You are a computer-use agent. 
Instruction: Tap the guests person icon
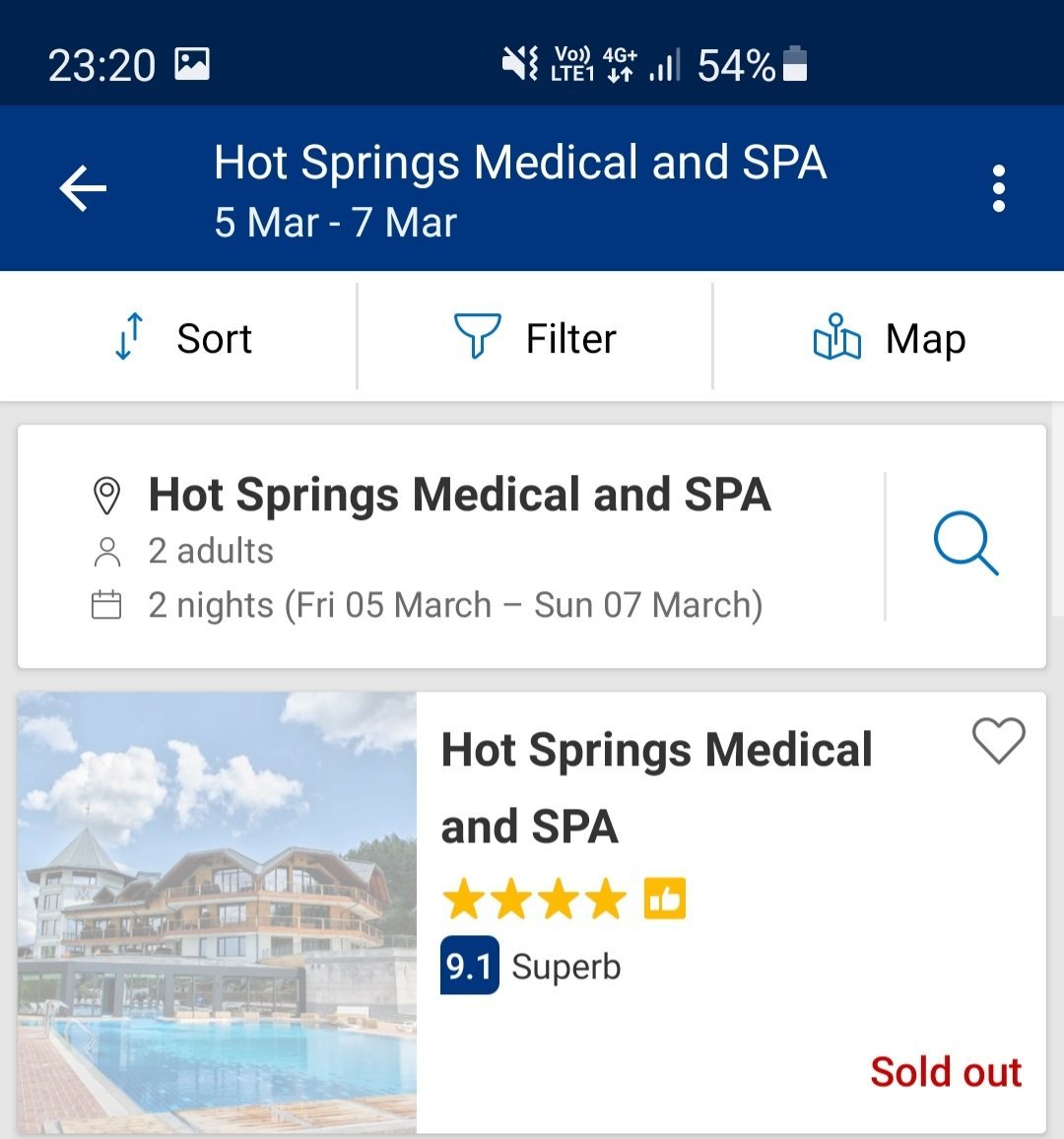click(106, 552)
